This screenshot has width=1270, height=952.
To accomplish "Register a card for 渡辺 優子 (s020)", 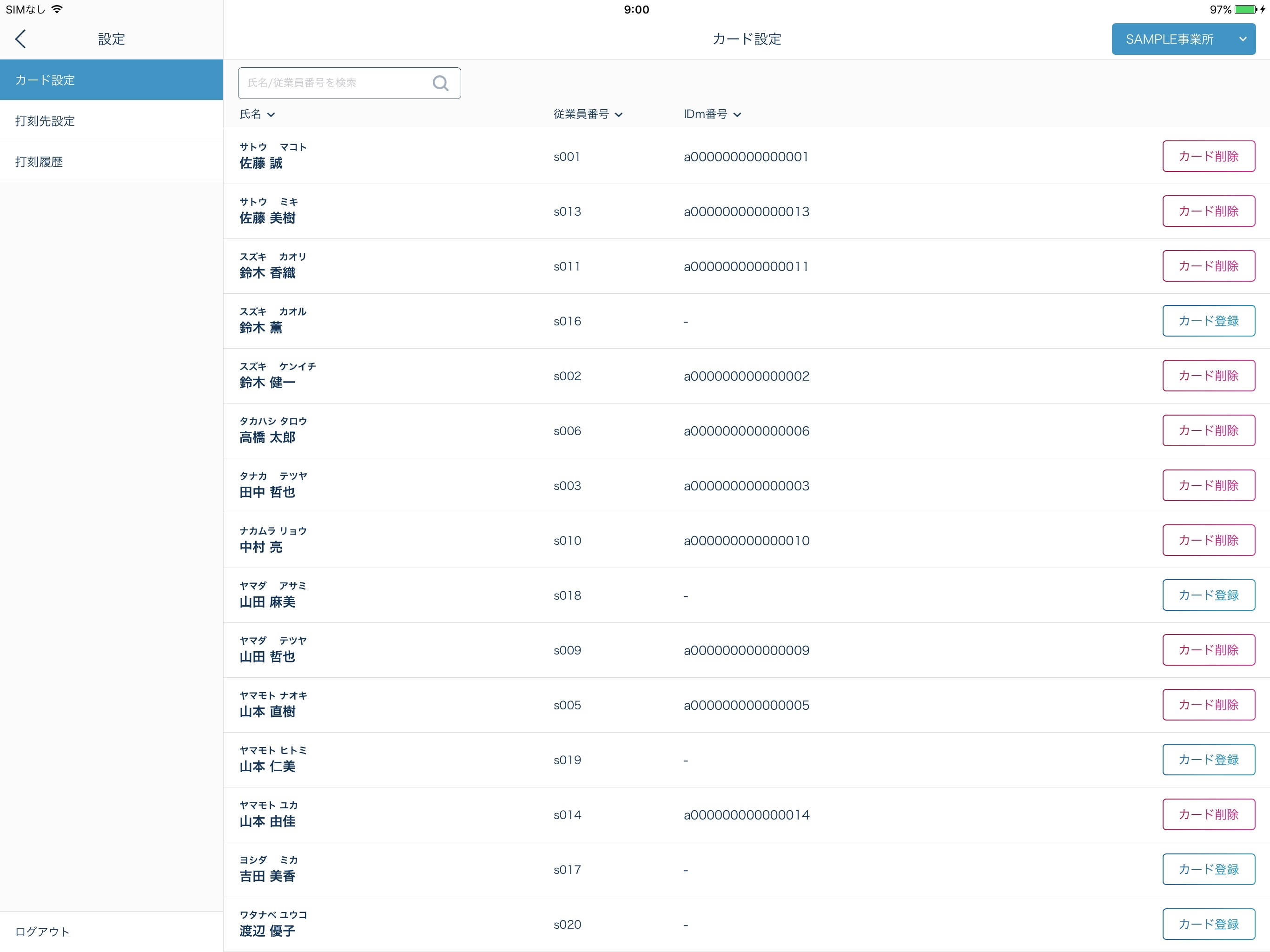I will pyautogui.click(x=1208, y=924).
